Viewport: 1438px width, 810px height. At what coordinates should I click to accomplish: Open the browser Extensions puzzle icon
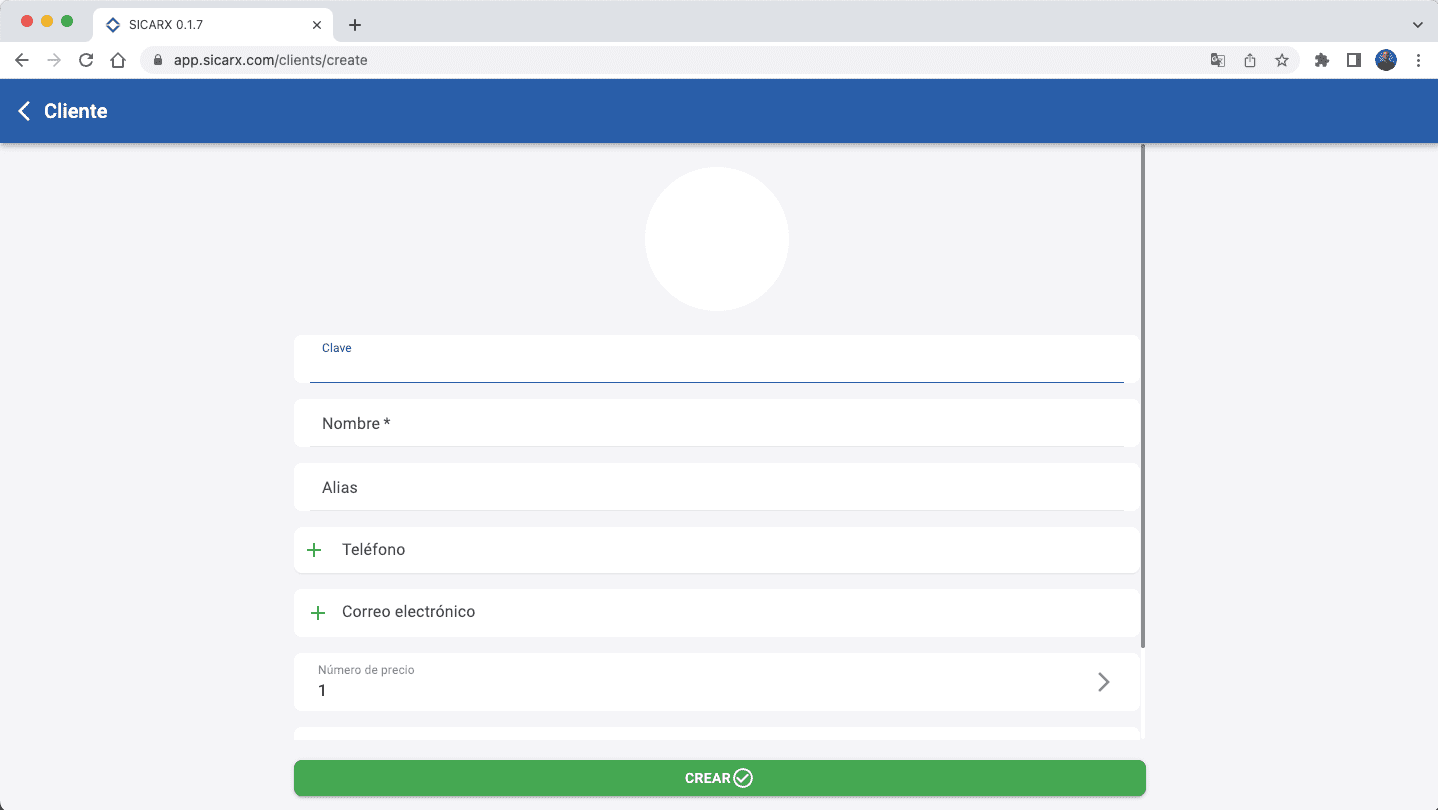point(1322,60)
